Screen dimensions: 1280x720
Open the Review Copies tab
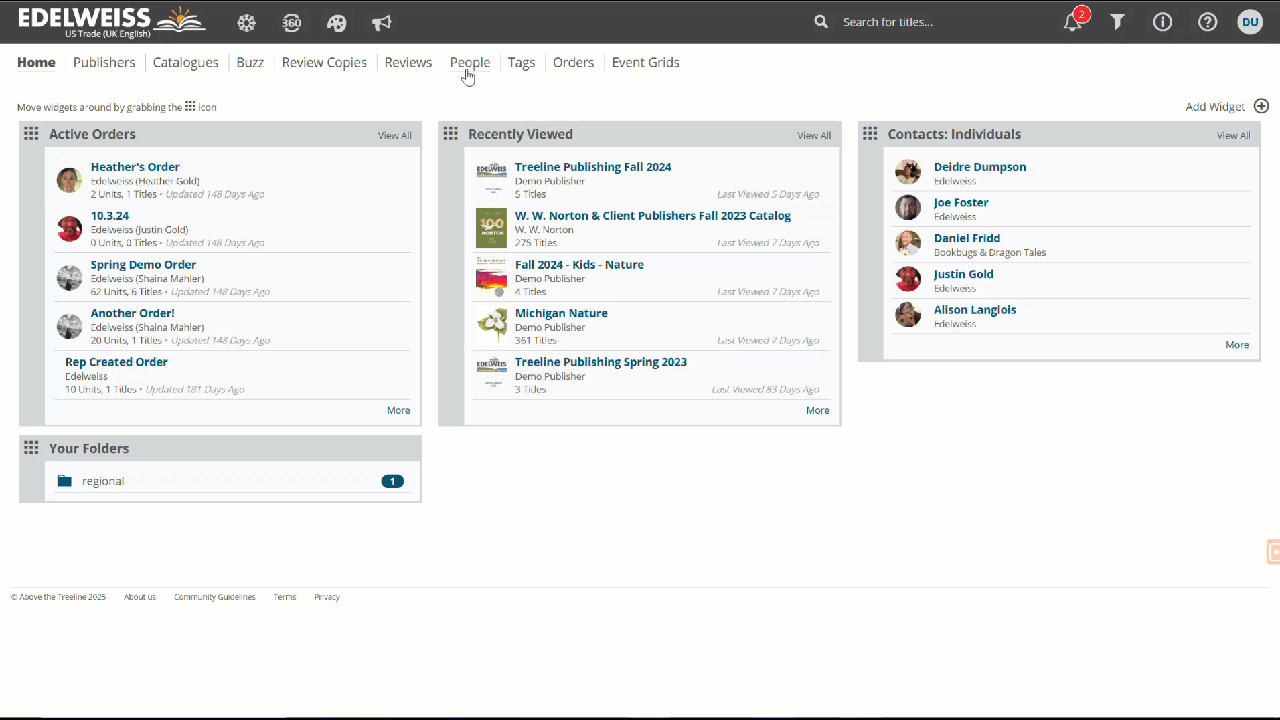[x=324, y=62]
